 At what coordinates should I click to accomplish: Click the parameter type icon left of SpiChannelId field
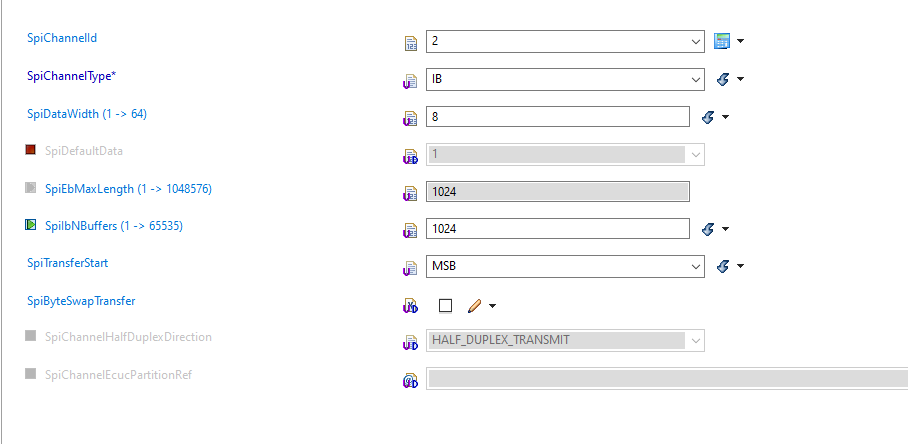pyautogui.click(x=409, y=43)
